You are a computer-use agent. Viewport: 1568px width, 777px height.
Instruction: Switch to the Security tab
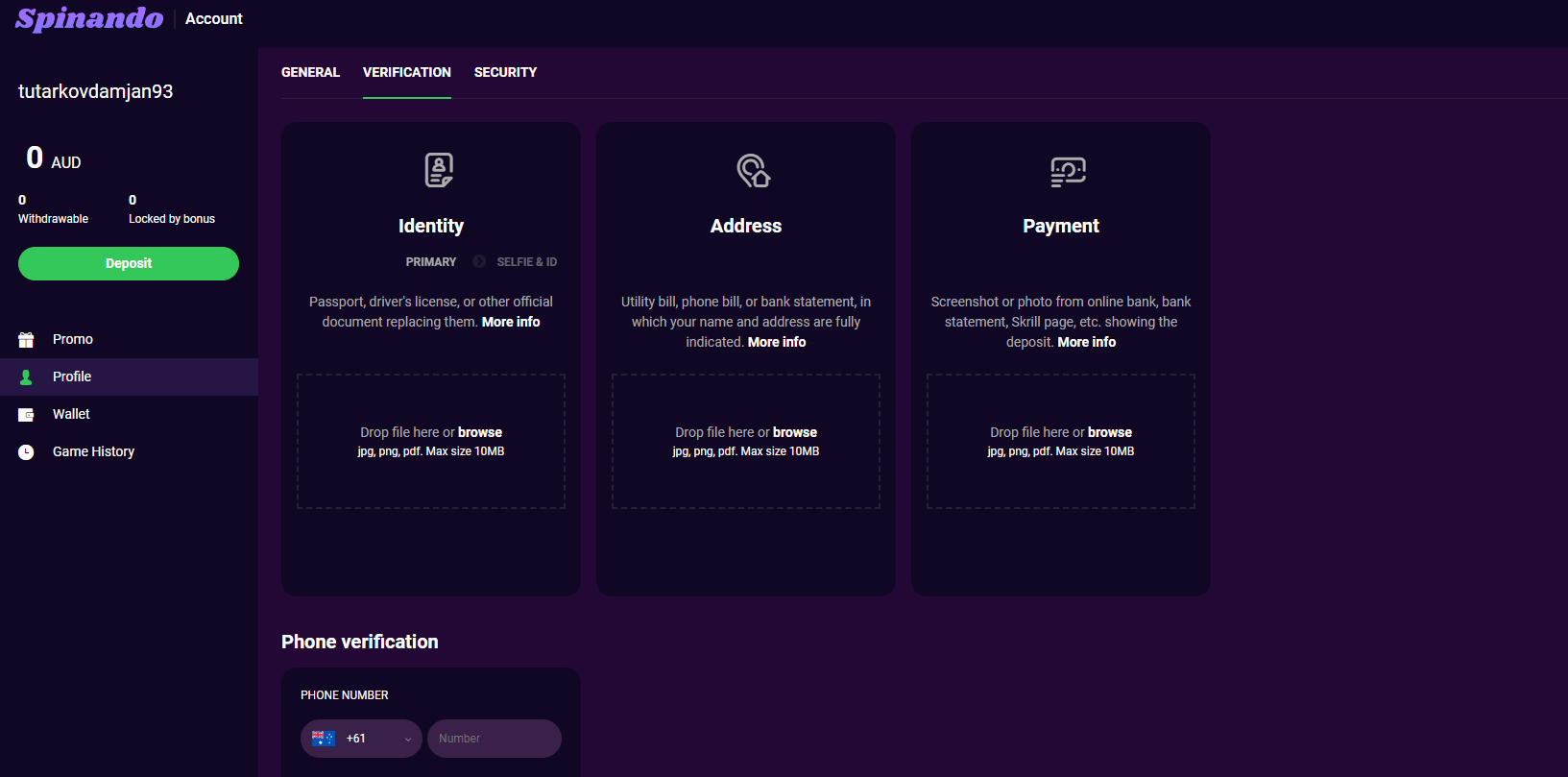coord(505,72)
